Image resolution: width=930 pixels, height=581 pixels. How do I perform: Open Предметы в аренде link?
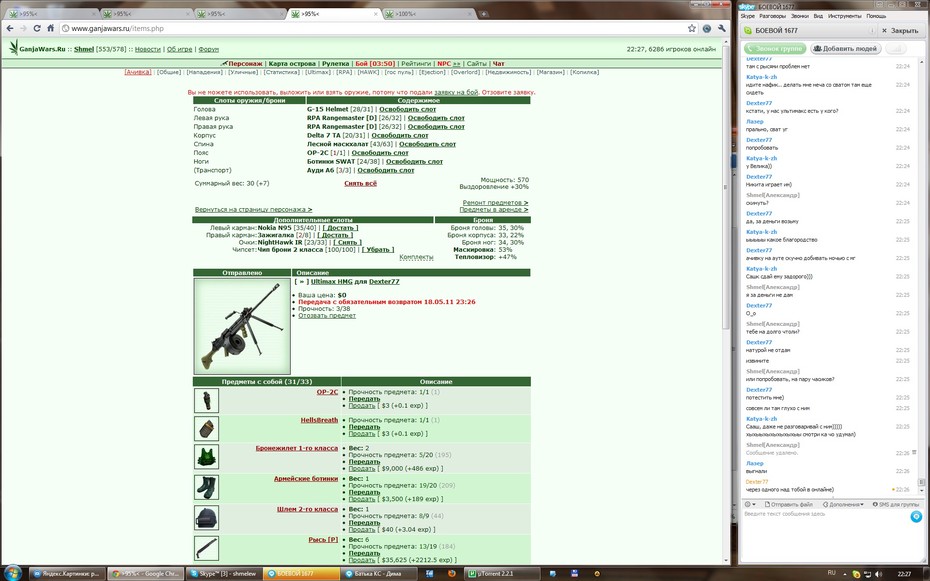493,209
